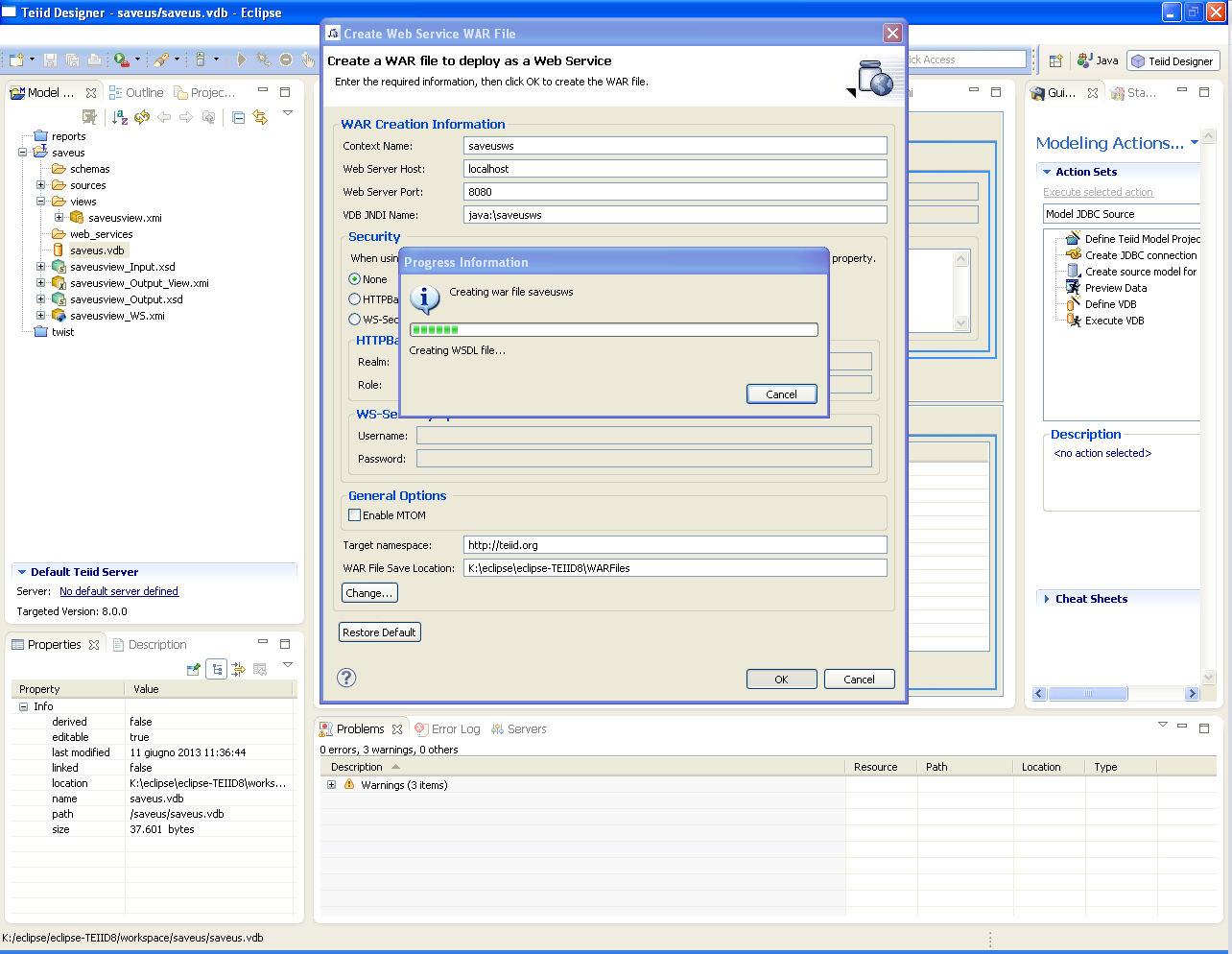Toggle Link with Editor arrows icon
The width and height of the screenshot is (1232, 954).
click(x=260, y=117)
